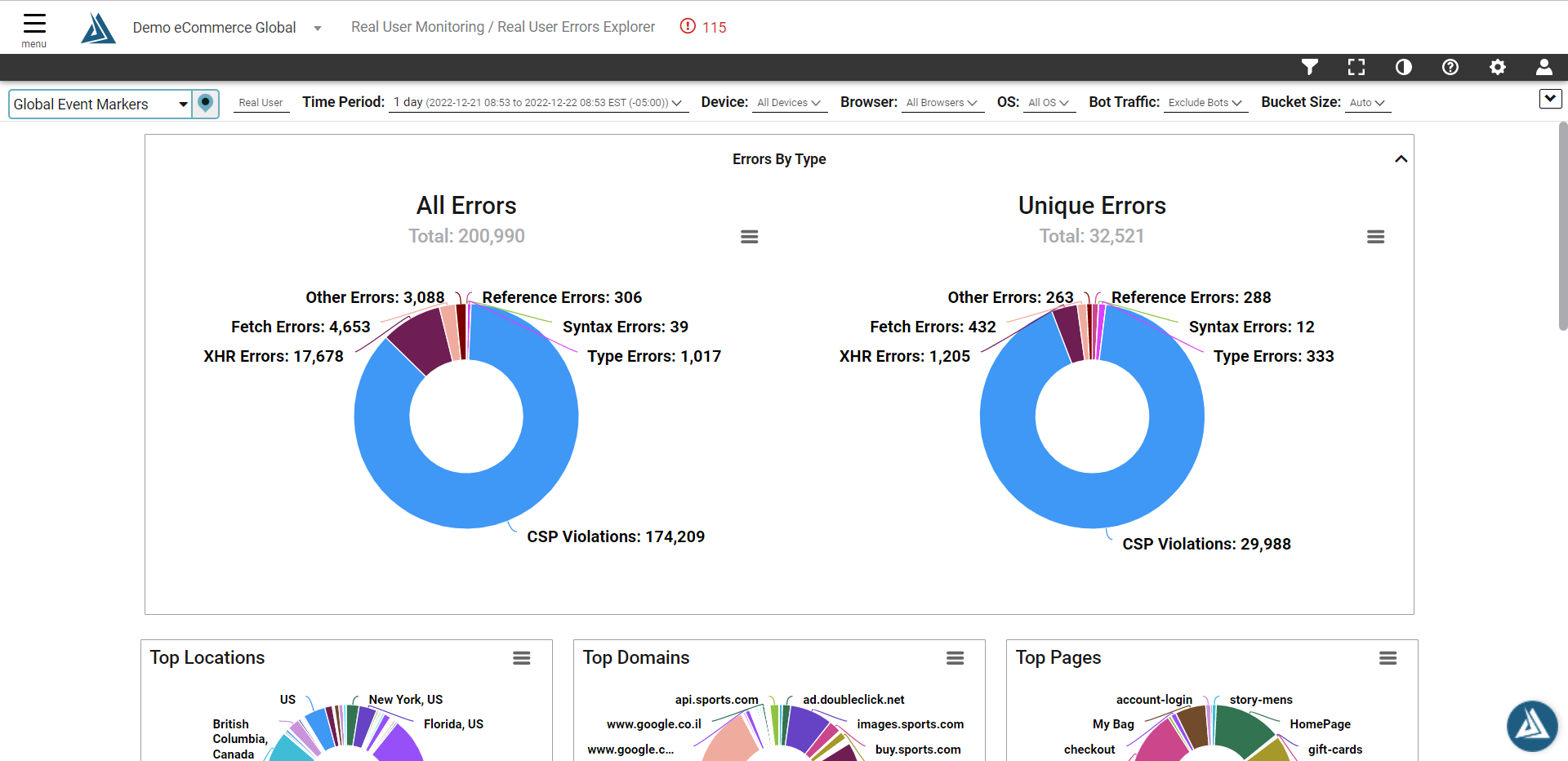Click the New York, US location label
Image resolution: width=1568 pixels, height=761 pixels.
(x=406, y=700)
